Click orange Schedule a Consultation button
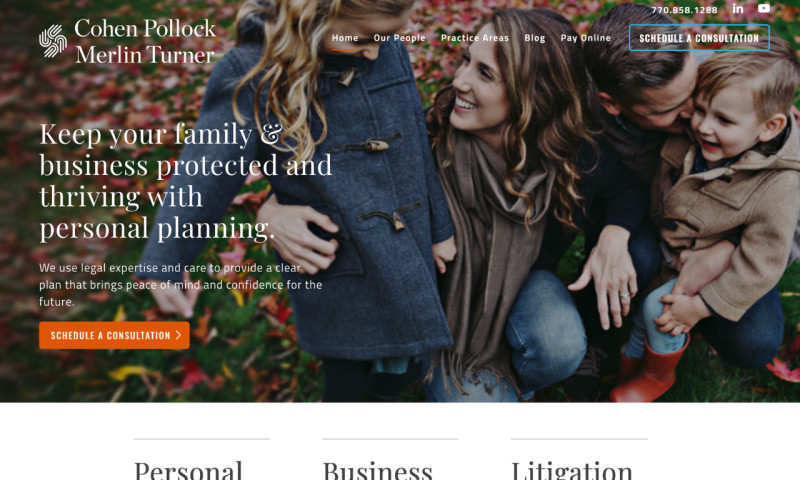The image size is (800, 480). pos(114,335)
